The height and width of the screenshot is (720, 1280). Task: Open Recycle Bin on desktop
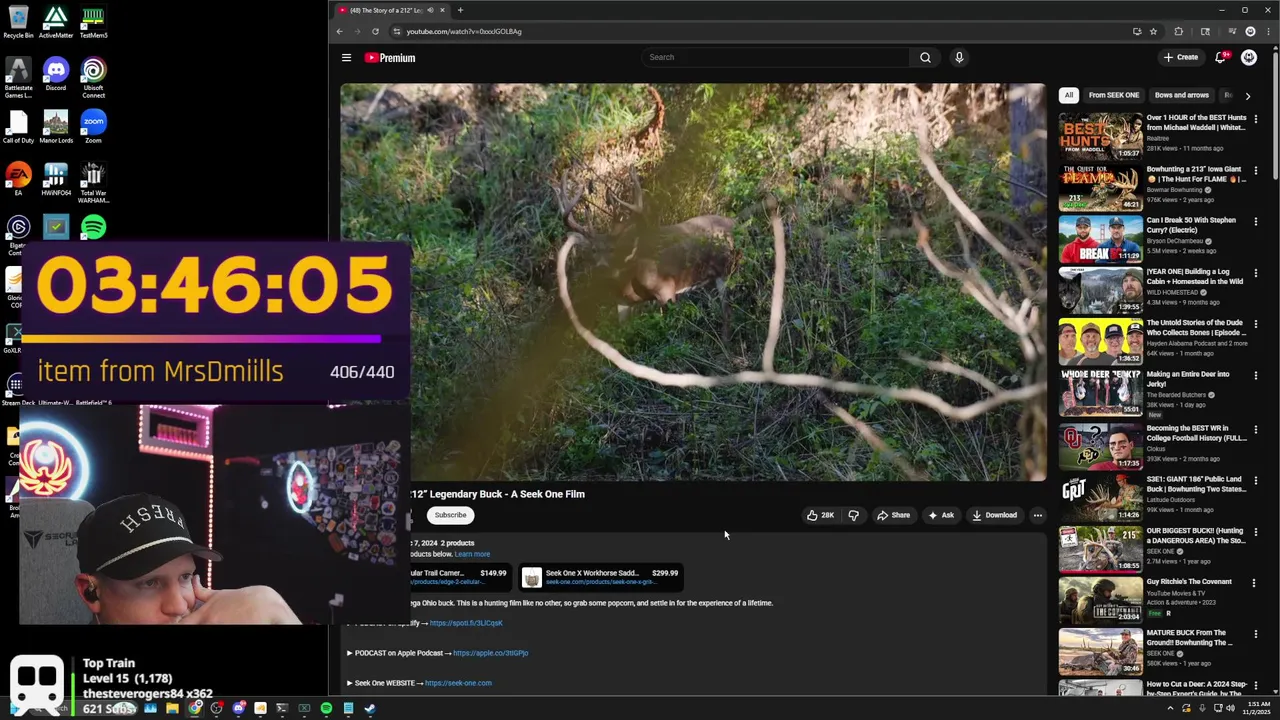click(18, 21)
